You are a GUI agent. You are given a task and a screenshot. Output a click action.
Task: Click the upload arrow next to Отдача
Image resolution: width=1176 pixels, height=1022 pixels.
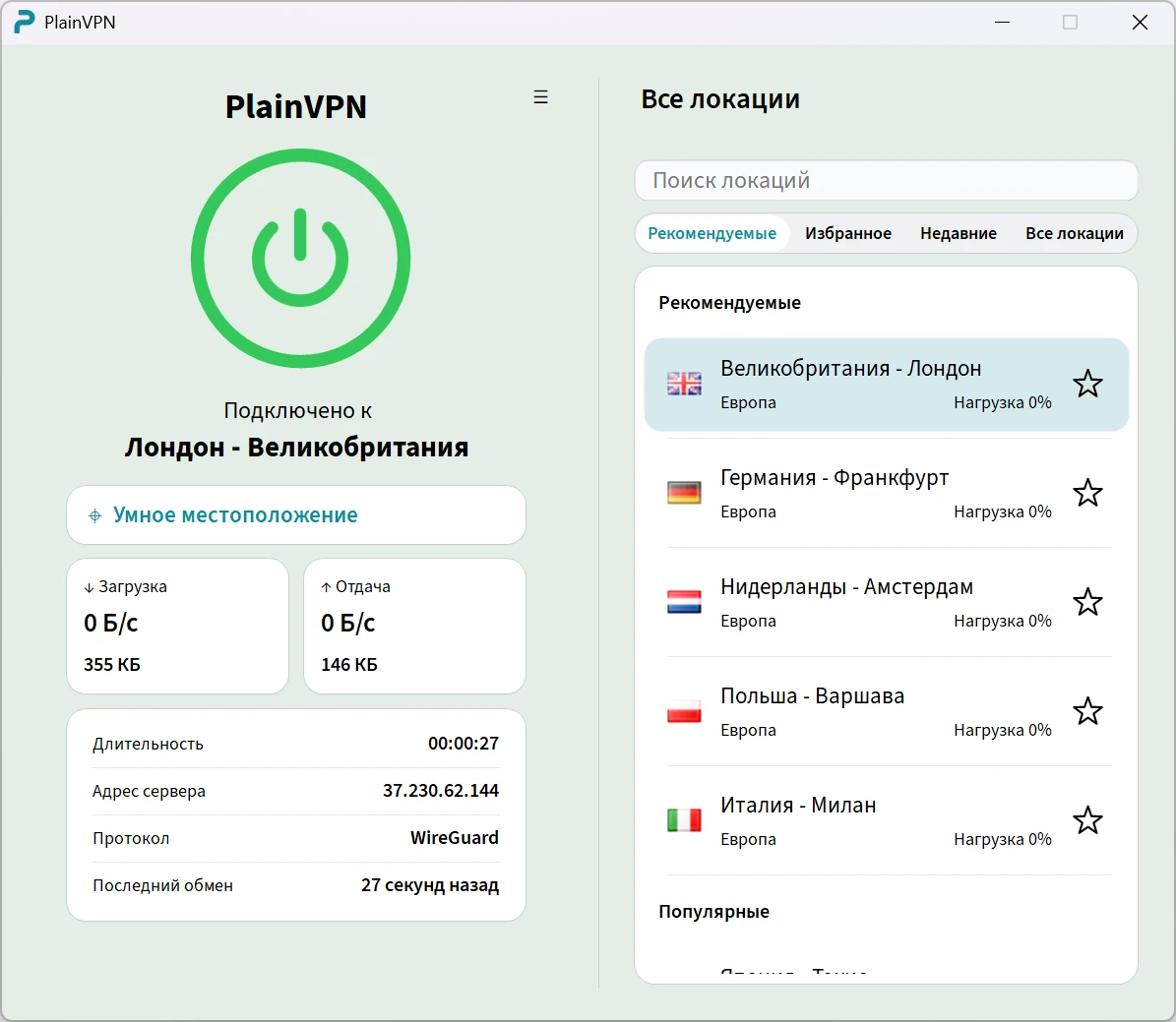point(327,588)
